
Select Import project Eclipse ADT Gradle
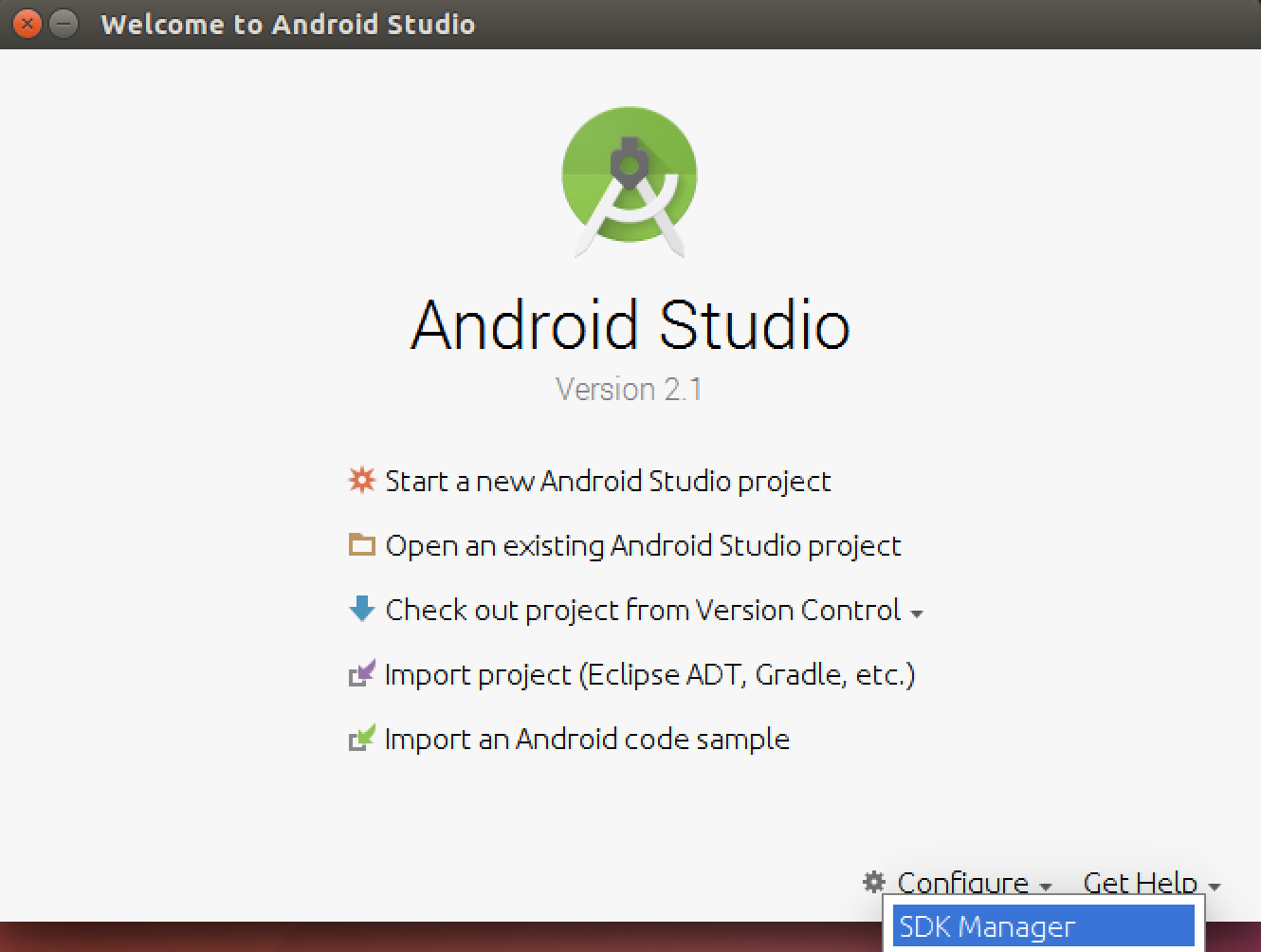pos(650,674)
